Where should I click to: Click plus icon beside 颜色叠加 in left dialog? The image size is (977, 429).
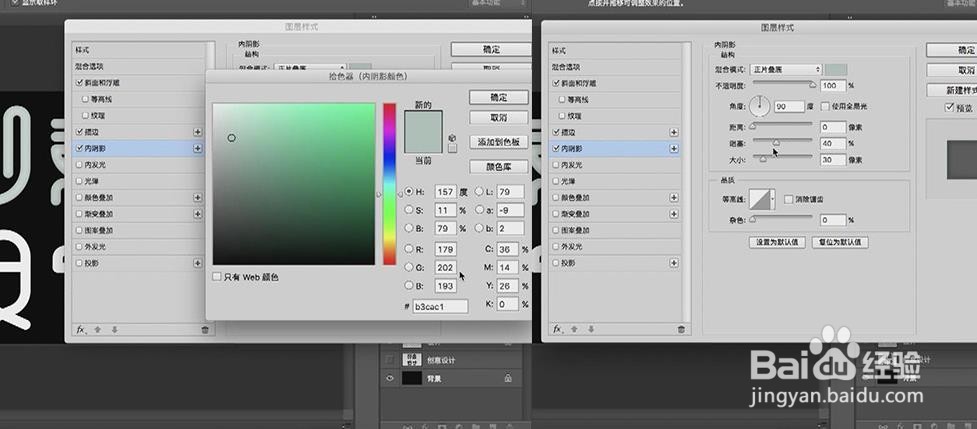198,197
